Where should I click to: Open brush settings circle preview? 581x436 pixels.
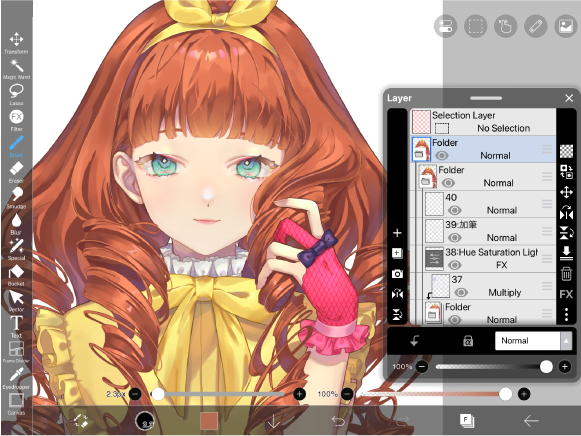point(145,421)
